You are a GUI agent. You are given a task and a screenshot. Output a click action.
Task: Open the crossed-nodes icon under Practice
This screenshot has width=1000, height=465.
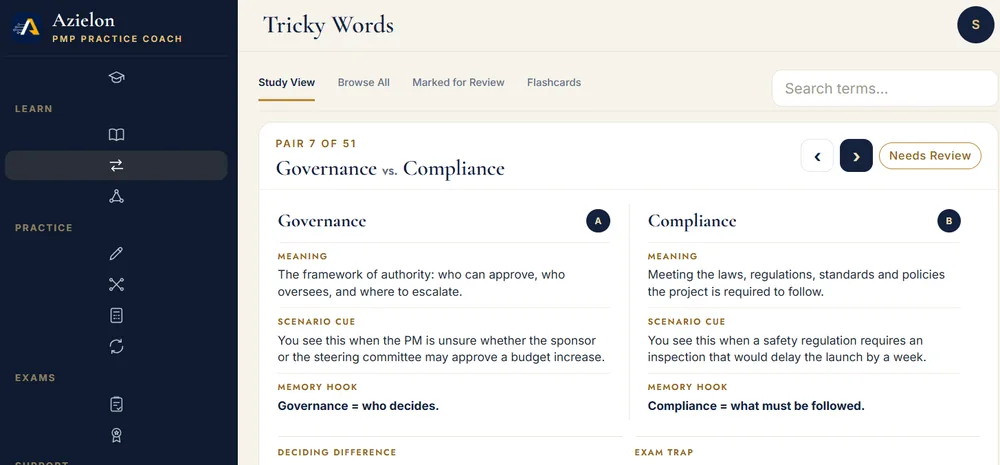pyautogui.click(x=116, y=284)
